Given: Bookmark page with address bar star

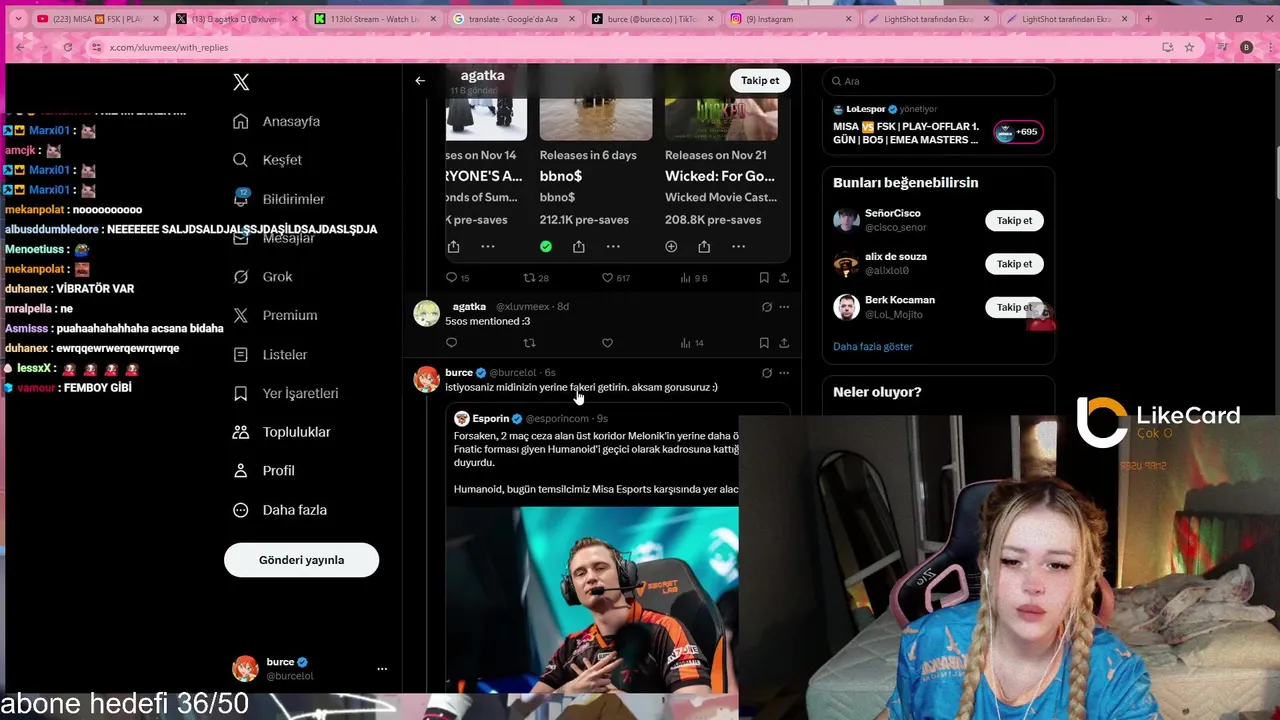Looking at the screenshot, I should 1189,47.
